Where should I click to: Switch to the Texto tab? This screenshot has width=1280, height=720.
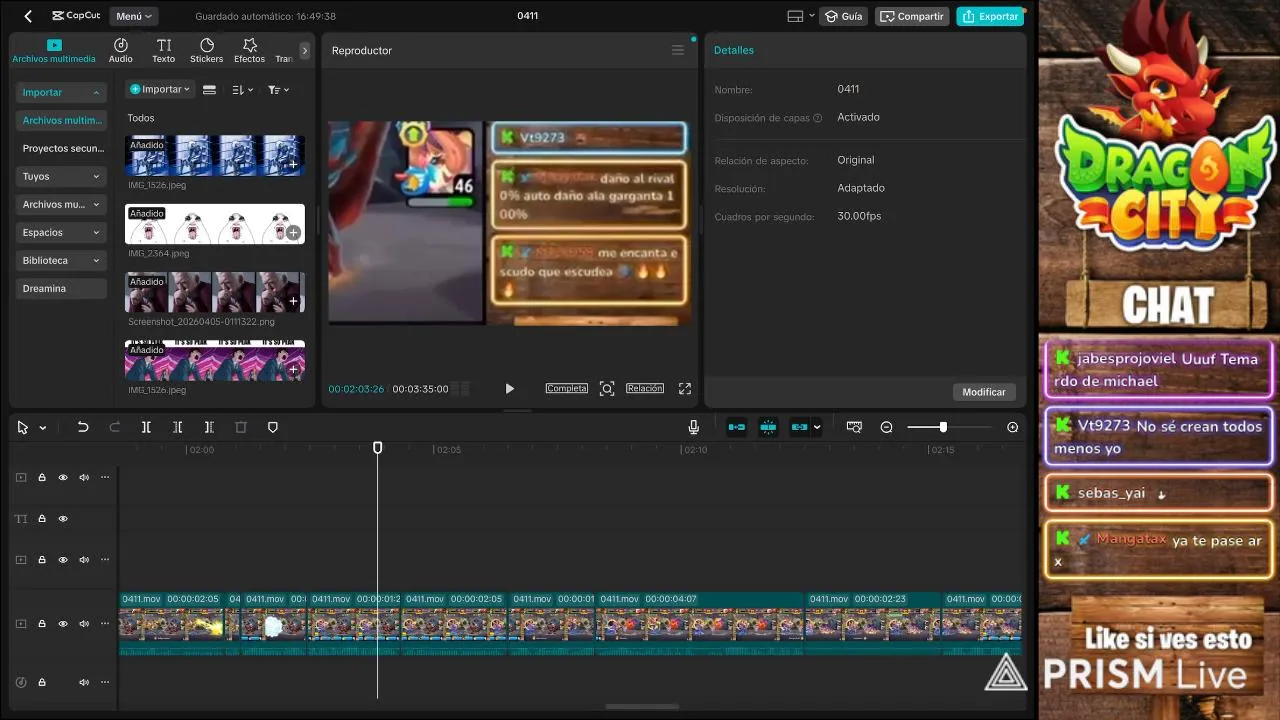[x=164, y=51]
